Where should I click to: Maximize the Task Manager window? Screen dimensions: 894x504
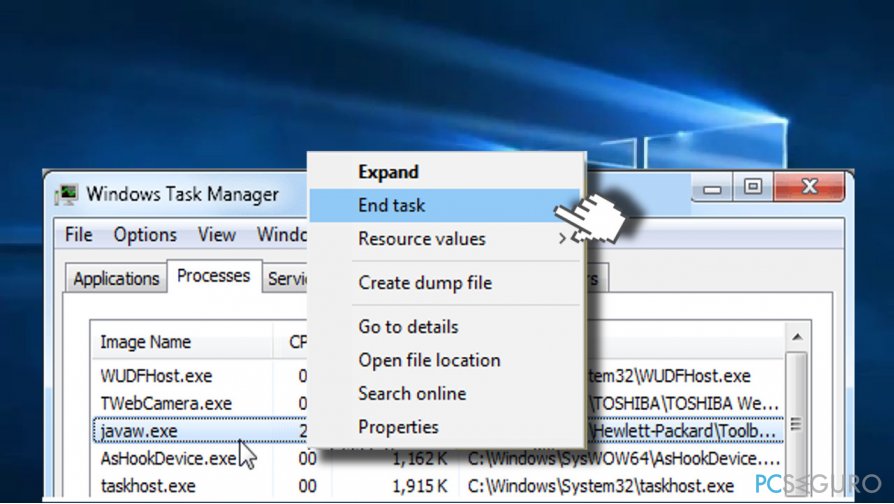click(753, 187)
